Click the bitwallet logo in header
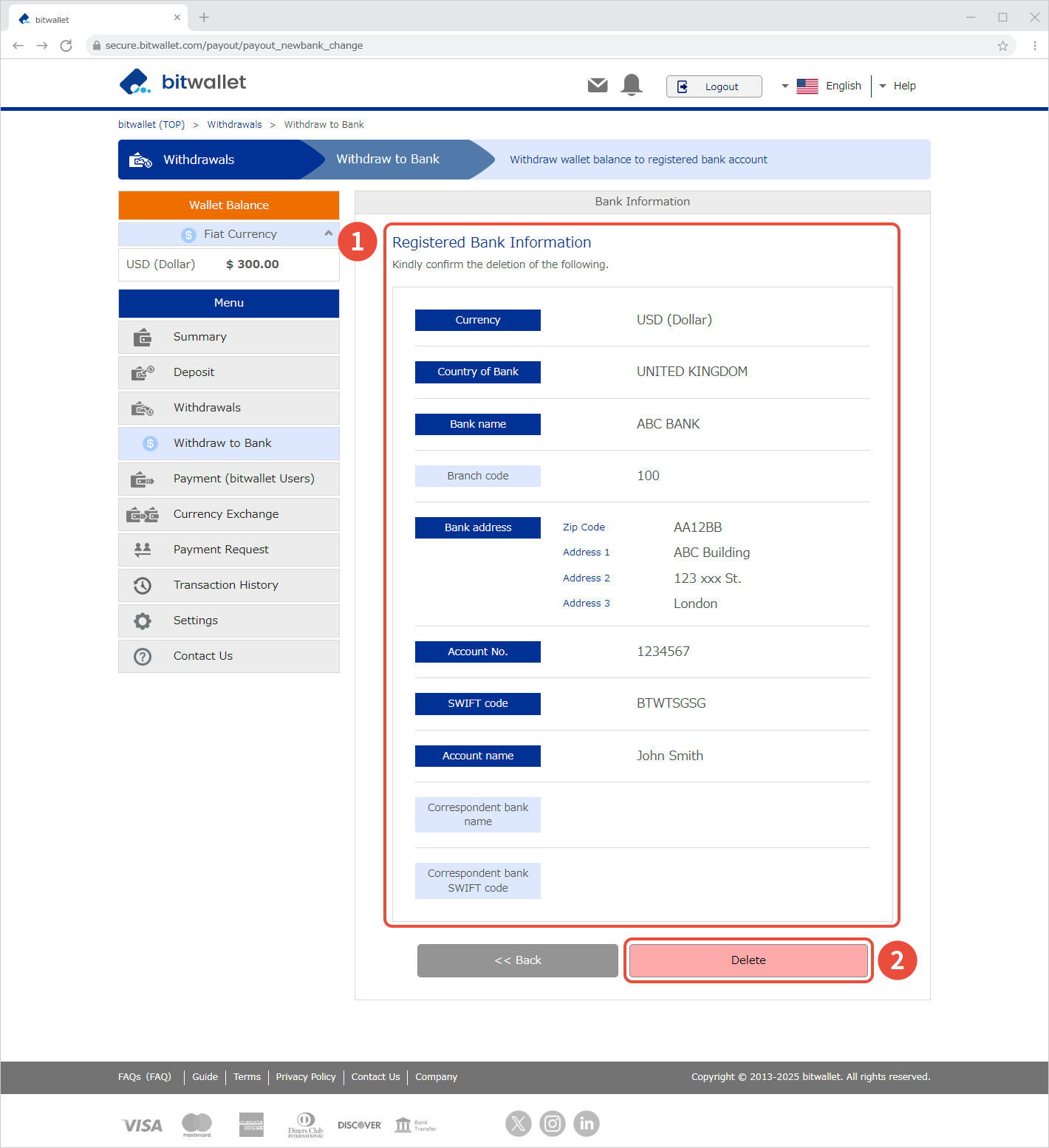Screen dimensions: 1049x1148 182,82
